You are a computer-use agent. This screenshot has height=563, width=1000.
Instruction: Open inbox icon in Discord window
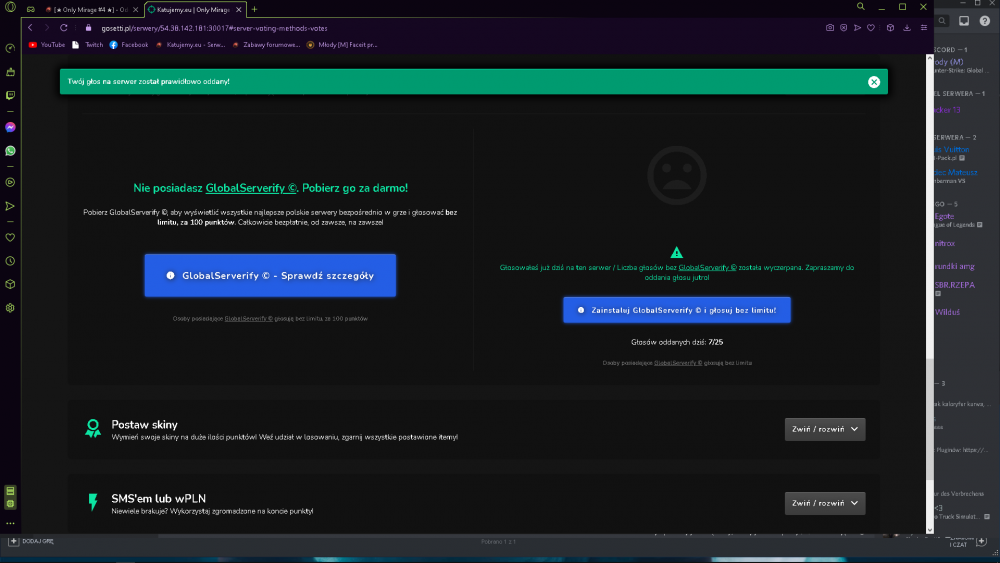(964, 21)
